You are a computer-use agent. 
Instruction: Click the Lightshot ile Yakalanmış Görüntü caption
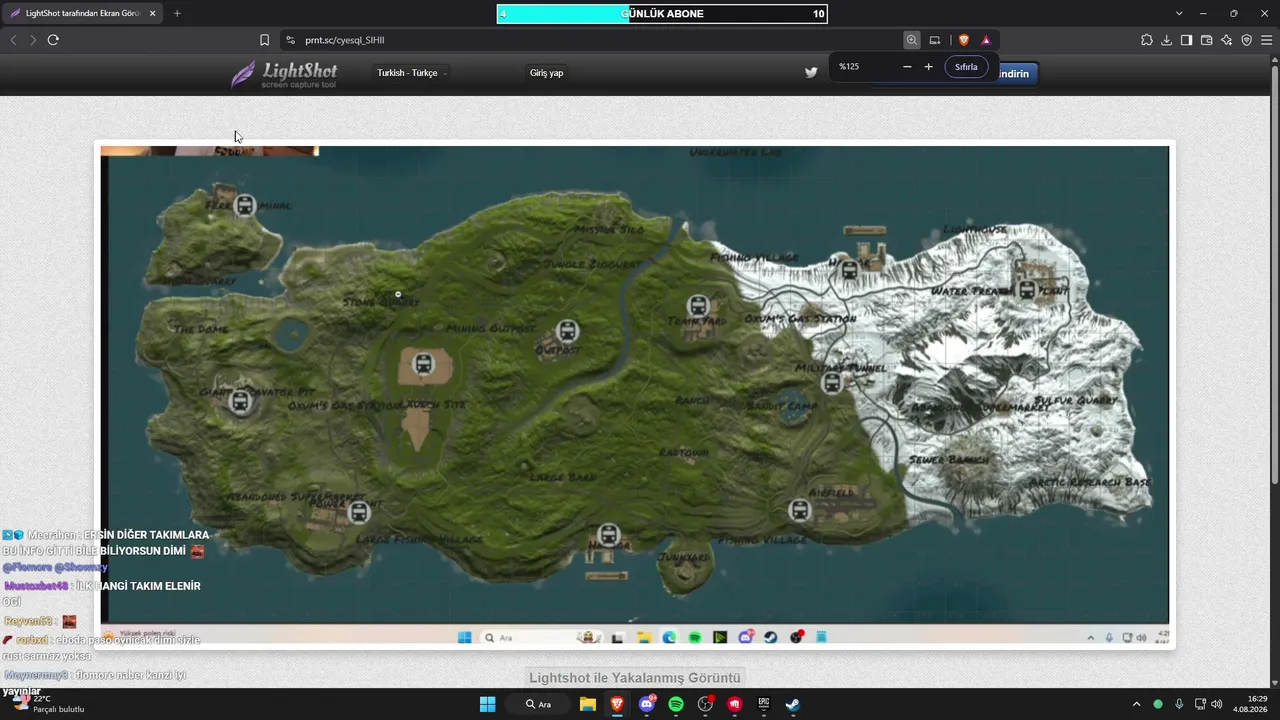point(635,677)
